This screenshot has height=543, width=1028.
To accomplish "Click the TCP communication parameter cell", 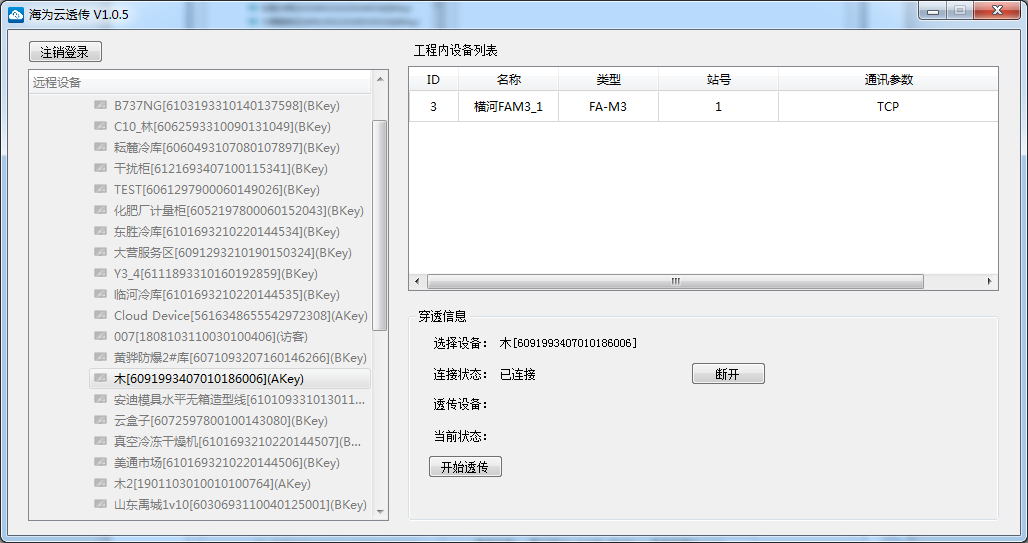I will [x=888, y=106].
